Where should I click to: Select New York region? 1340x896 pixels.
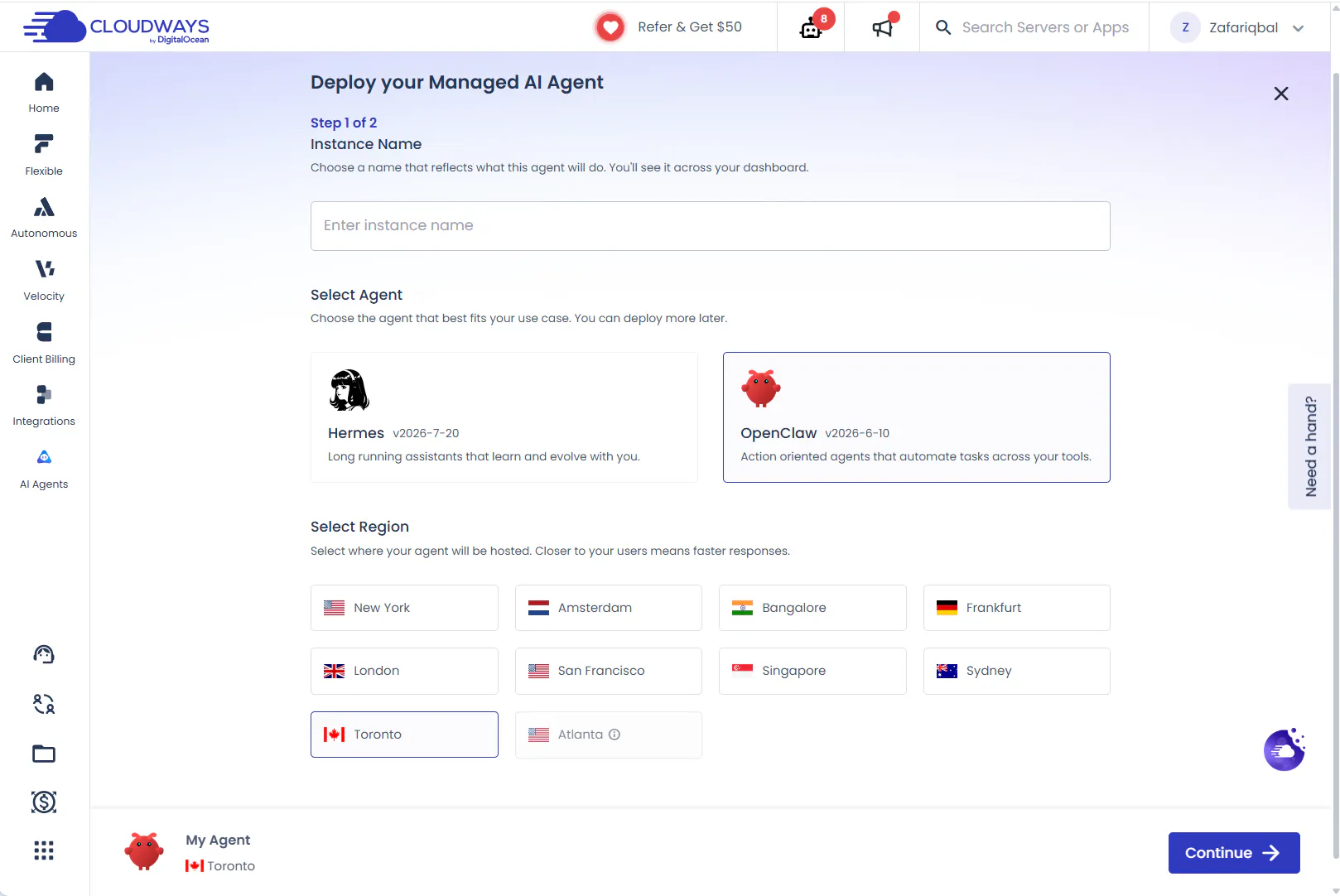(x=404, y=608)
